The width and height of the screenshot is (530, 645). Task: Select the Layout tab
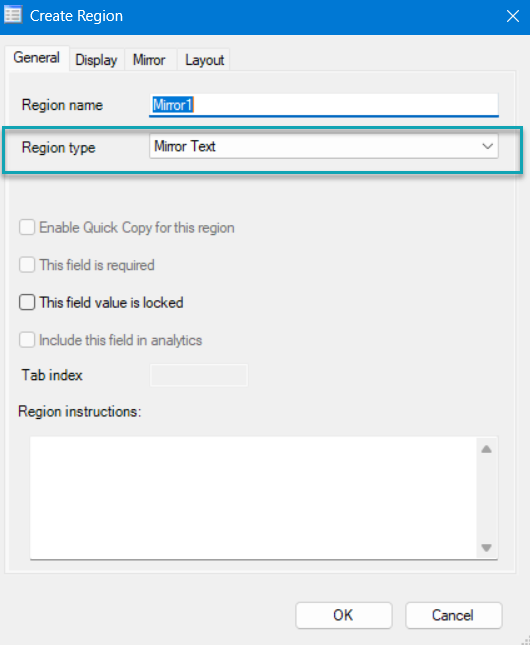[205, 60]
